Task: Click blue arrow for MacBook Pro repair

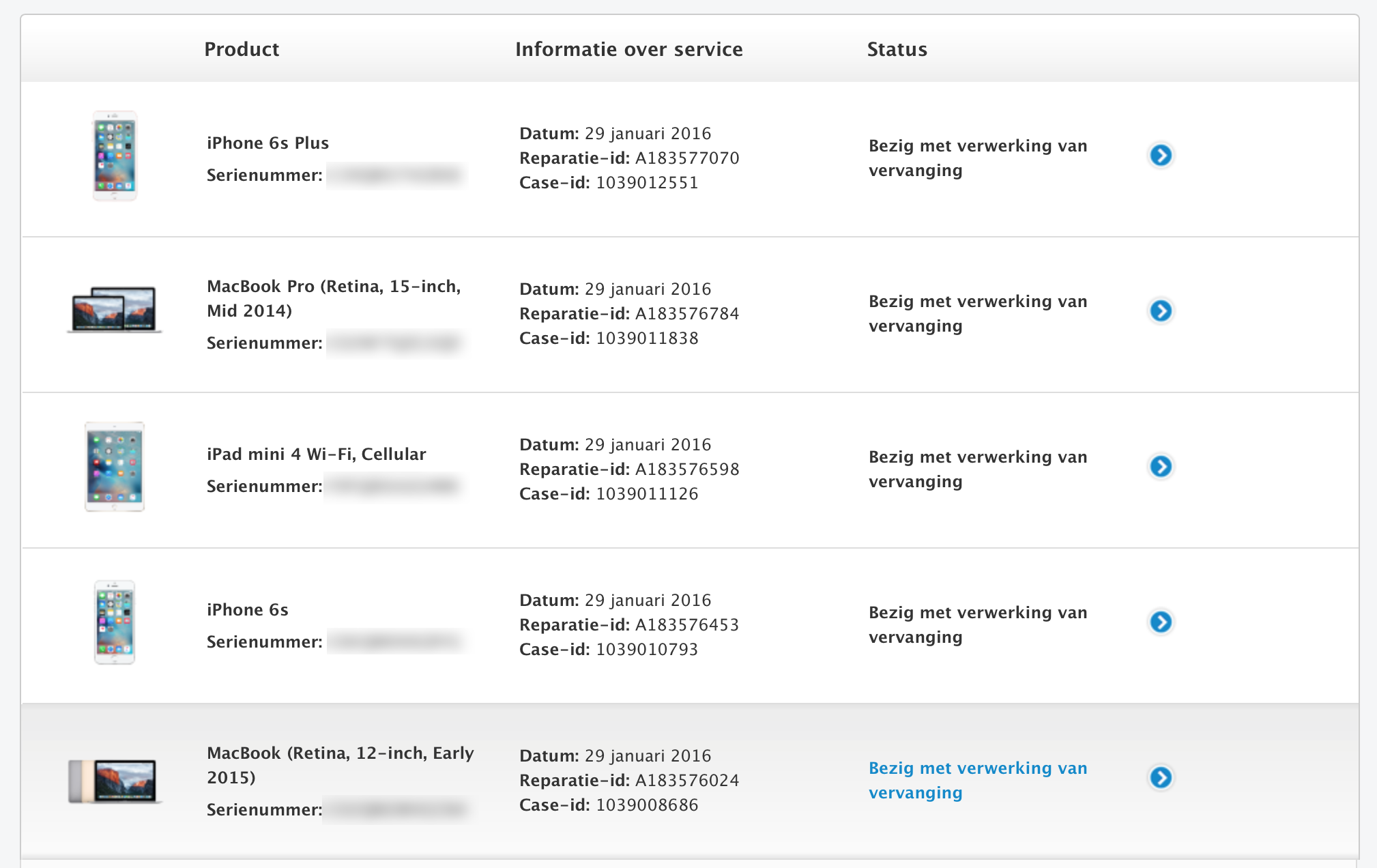Action: click(1160, 311)
